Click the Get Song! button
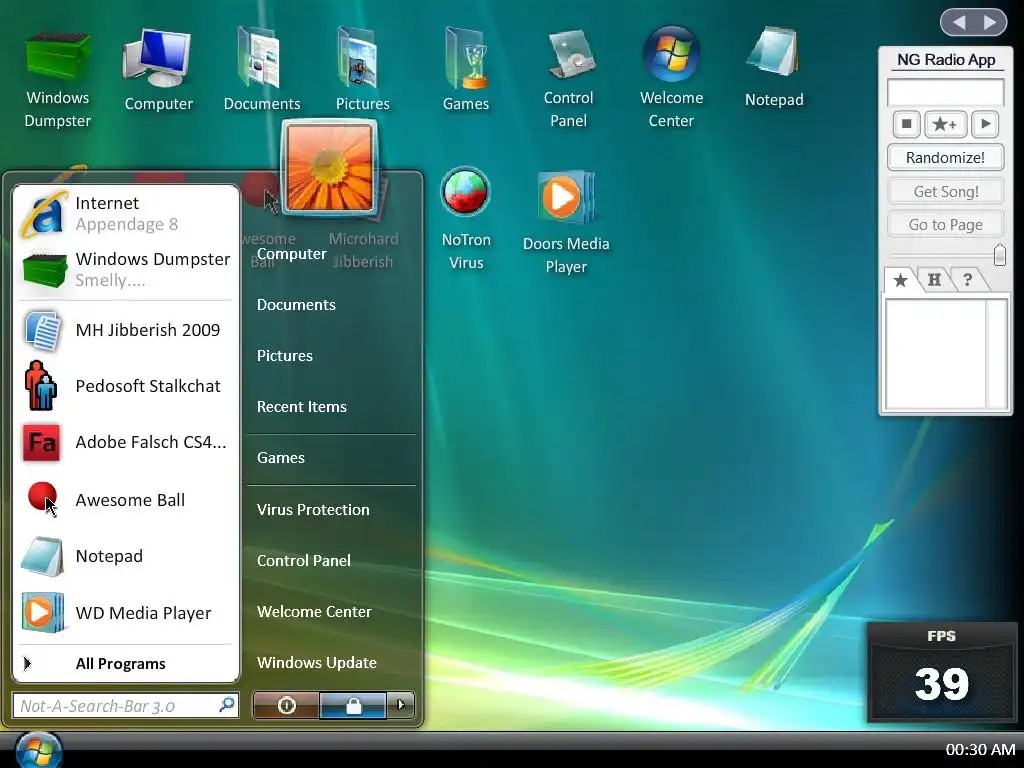 coord(945,191)
